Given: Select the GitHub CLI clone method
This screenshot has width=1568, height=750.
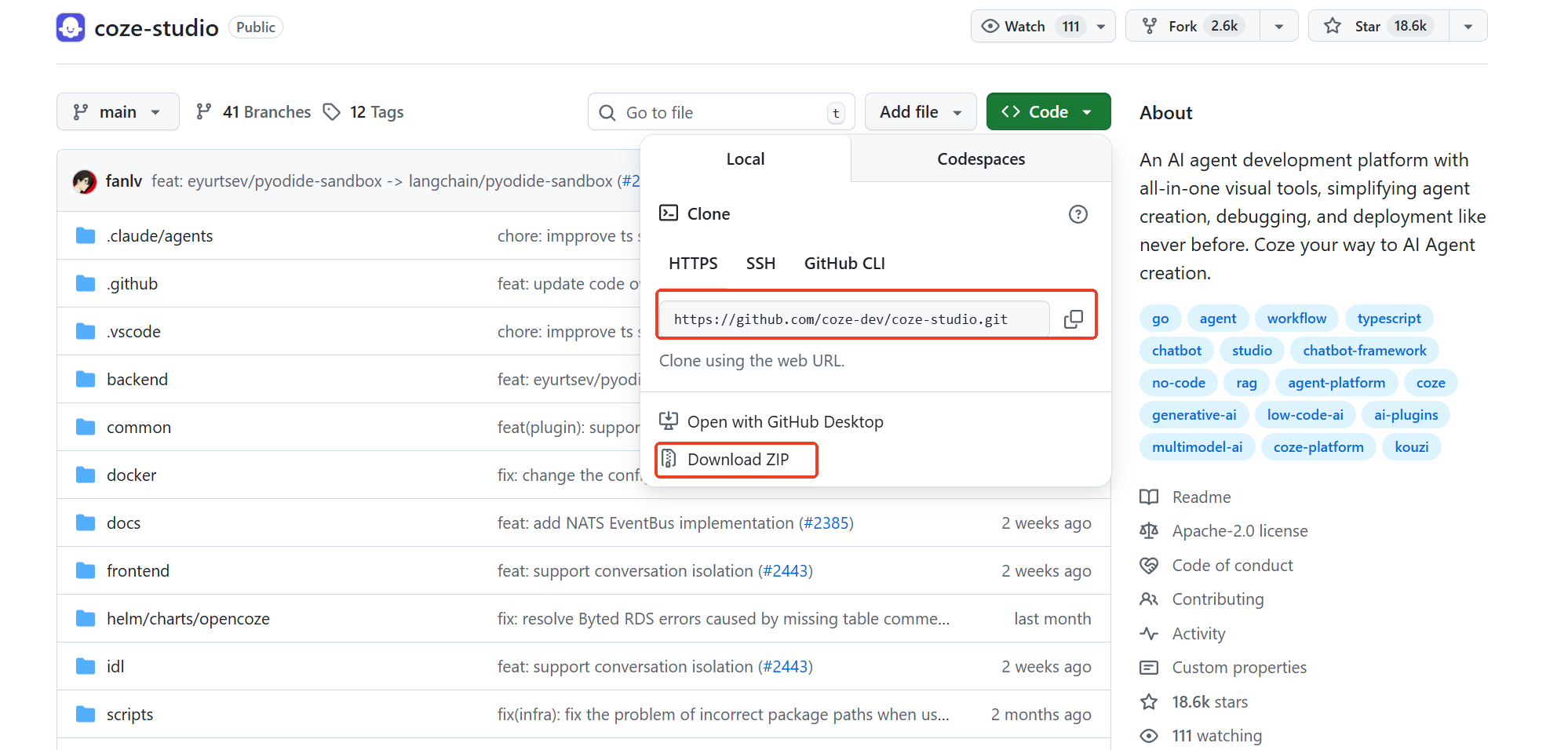Looking at the screenshot, I should 844,264.
